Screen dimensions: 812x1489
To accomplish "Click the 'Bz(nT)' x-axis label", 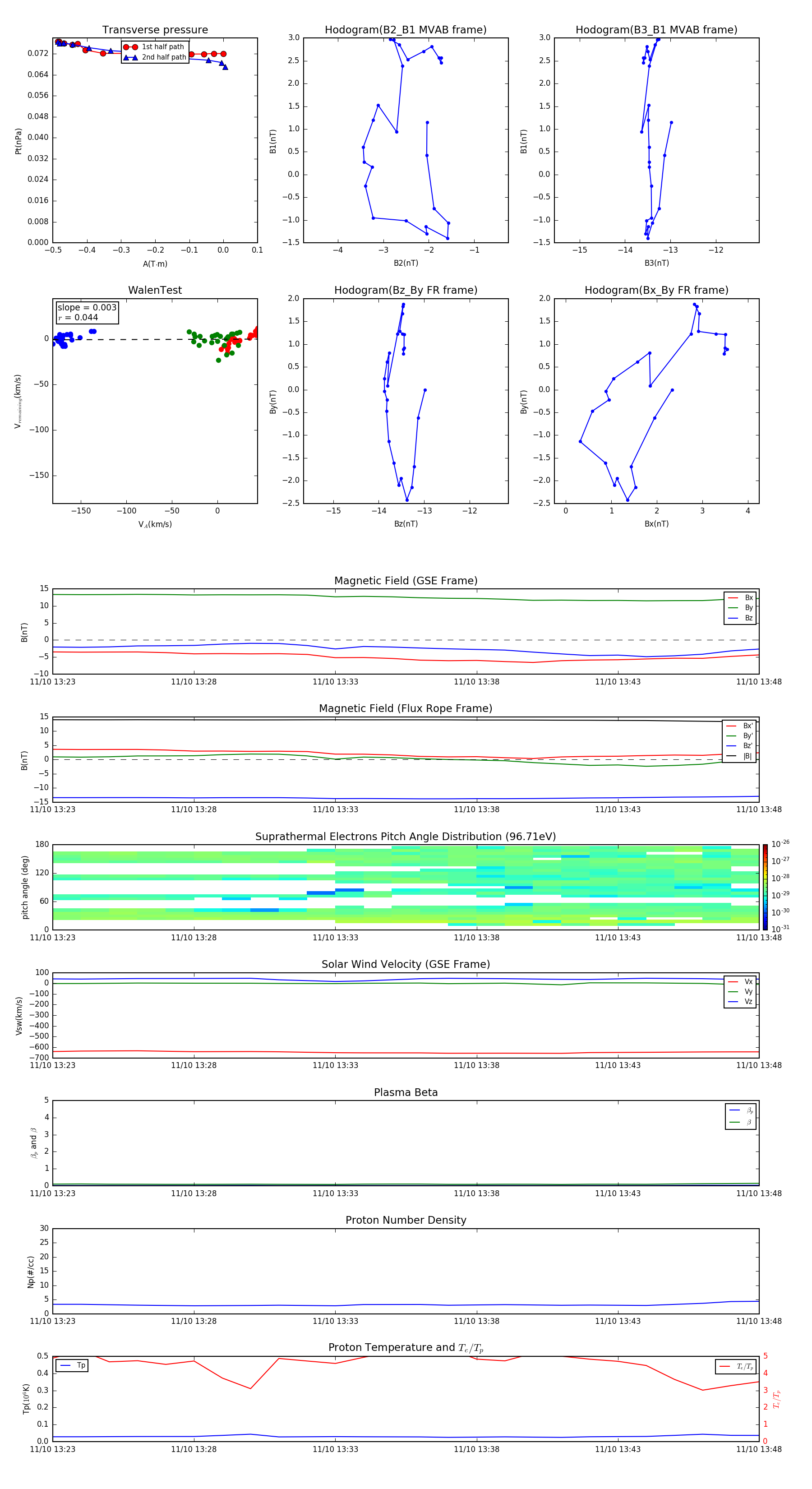I will [406, 524].
